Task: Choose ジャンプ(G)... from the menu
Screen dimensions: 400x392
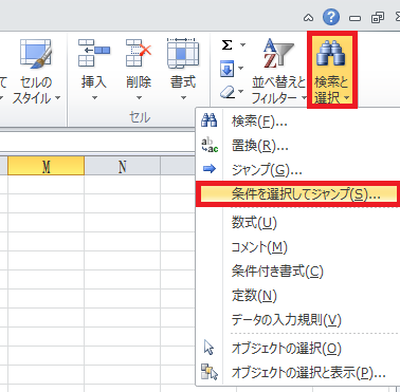Action: click(298, 170)
